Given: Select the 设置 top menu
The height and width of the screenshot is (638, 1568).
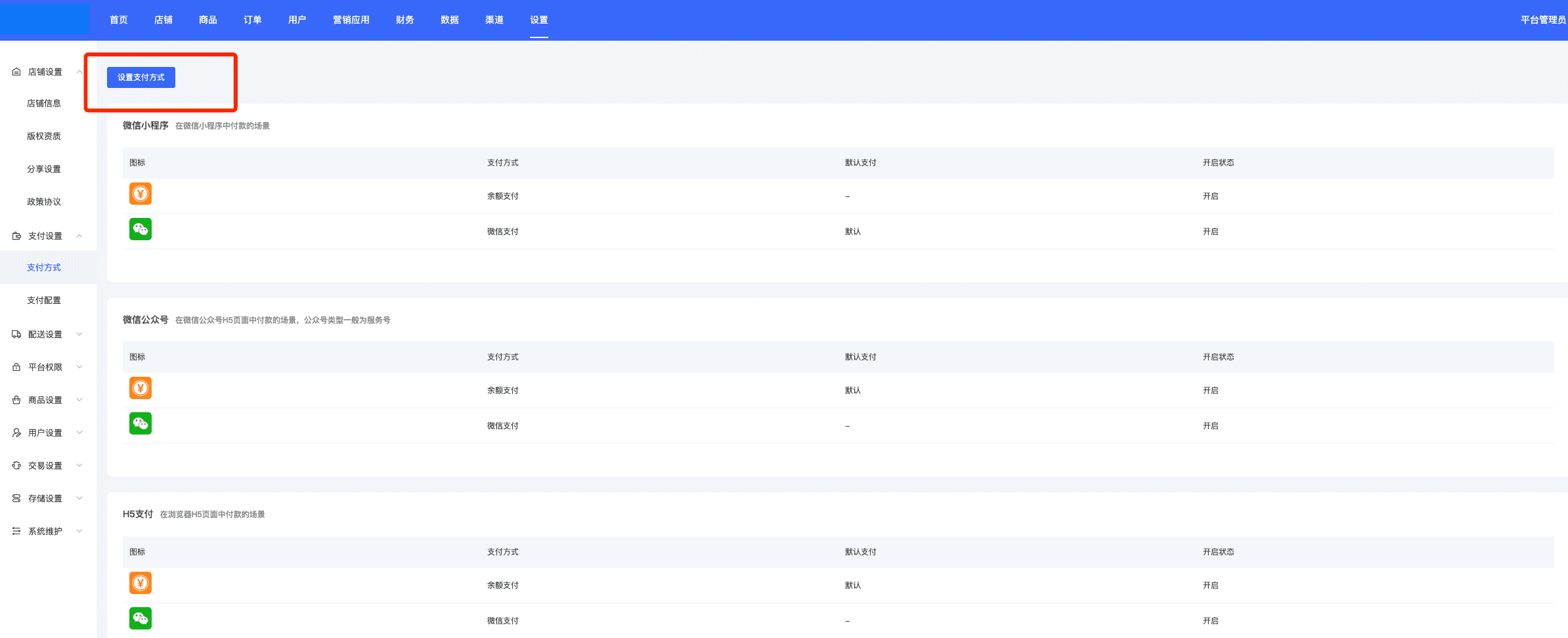Looking at the screenshot, I should (x=539, y=20).
